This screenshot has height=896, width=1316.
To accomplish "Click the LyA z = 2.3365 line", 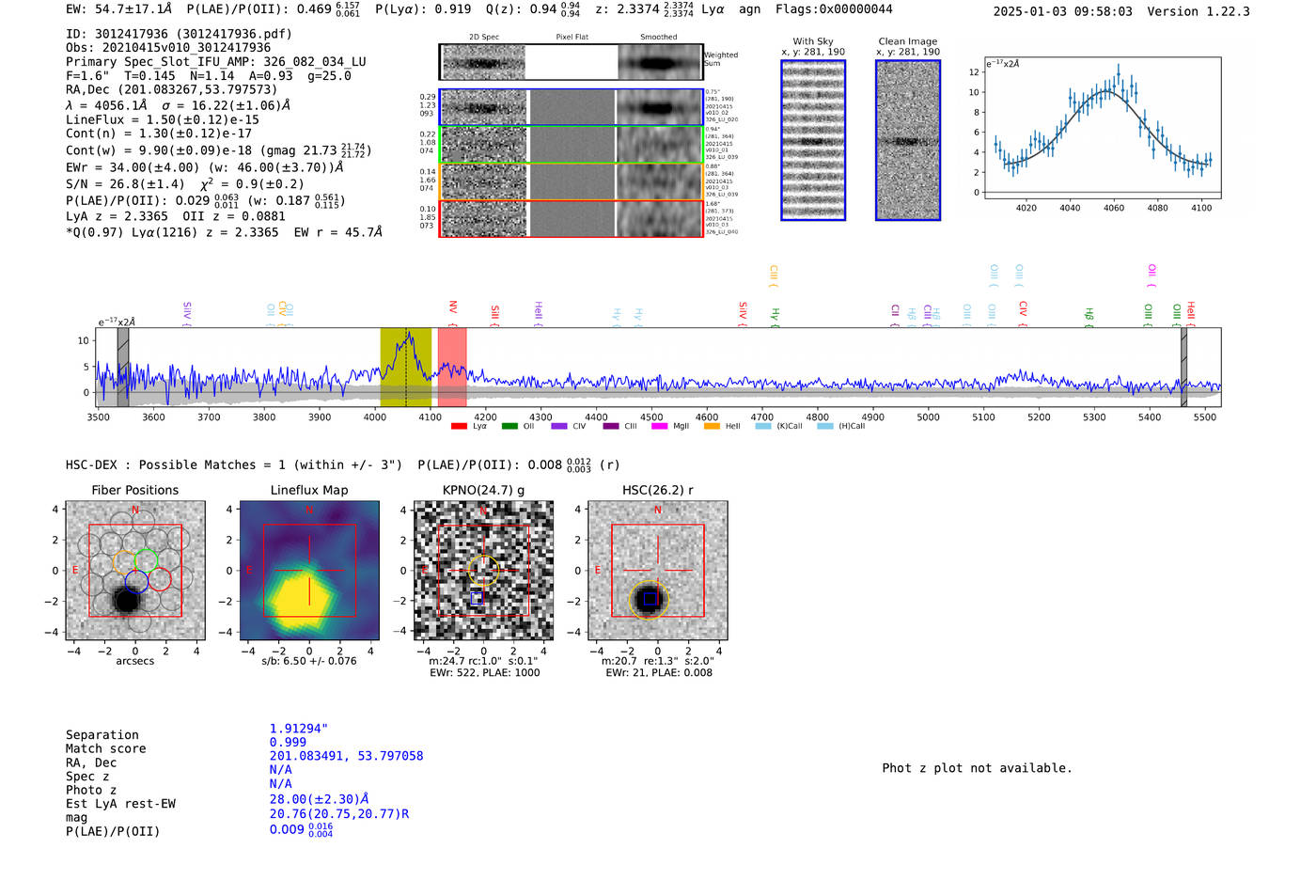I will (175, 216).
